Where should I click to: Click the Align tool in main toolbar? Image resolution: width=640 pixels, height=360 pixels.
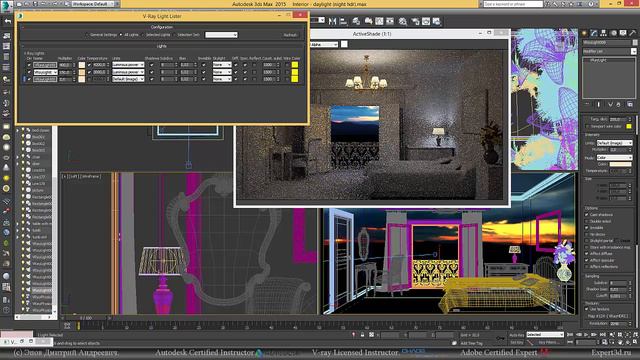point(343,21)
